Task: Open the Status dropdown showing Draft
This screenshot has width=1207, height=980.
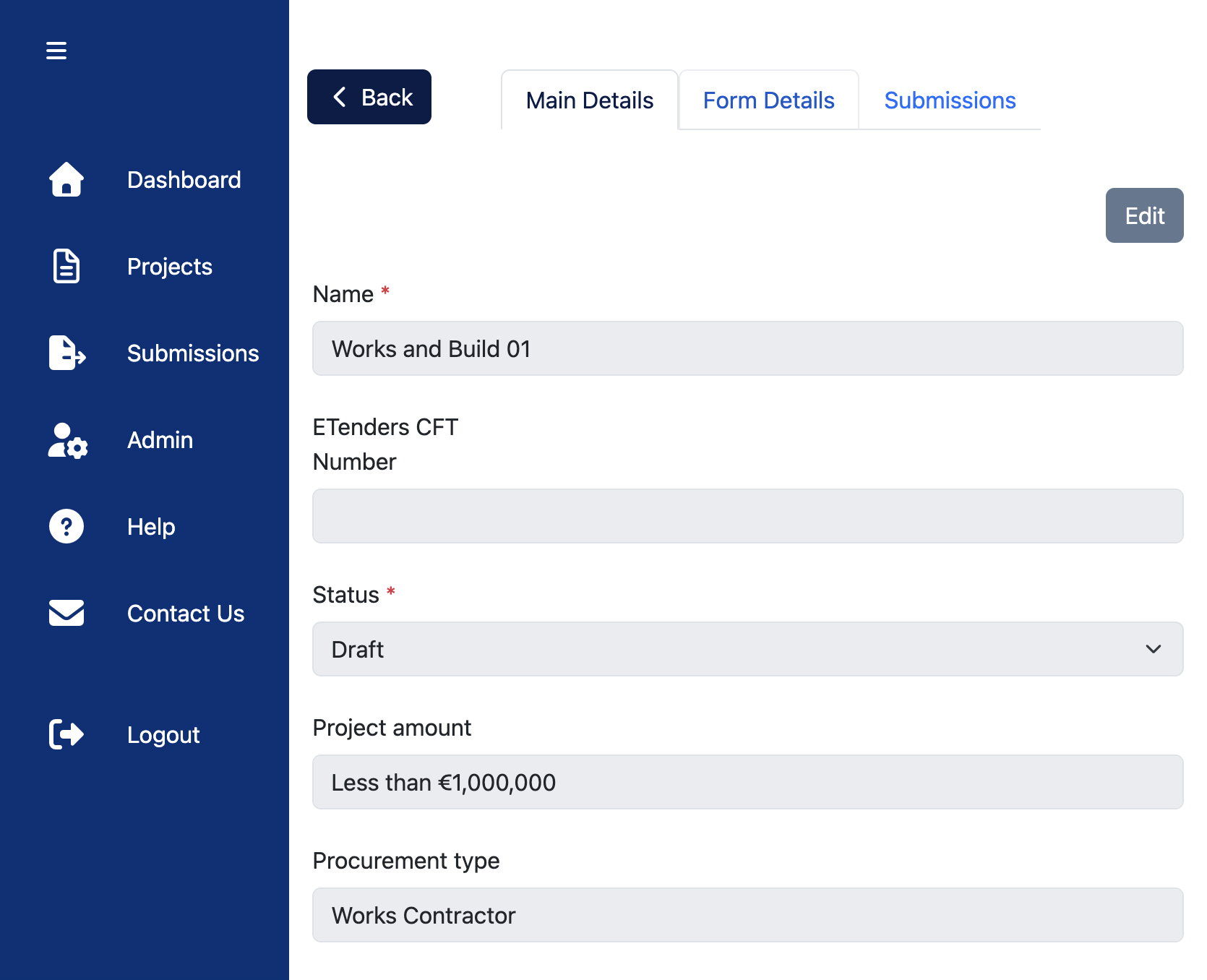Action: pos(748,649)
